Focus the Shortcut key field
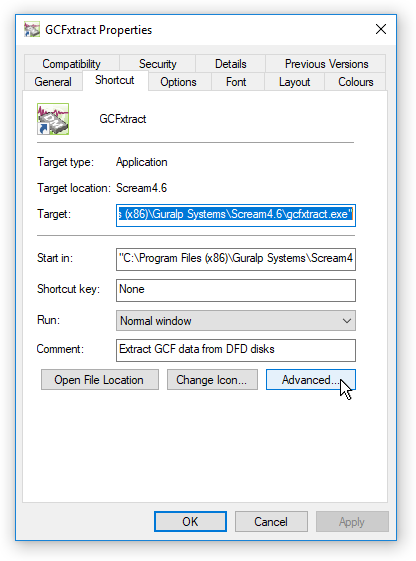 tap(236, 290)
